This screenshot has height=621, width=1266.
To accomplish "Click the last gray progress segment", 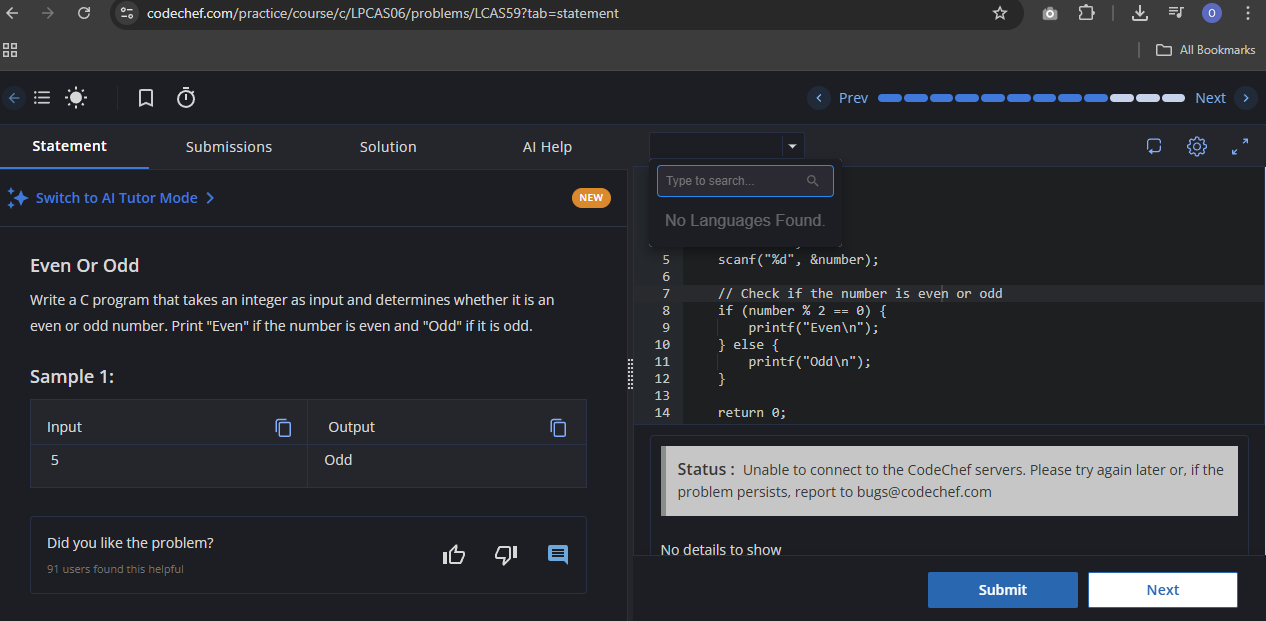I will pos(1173,98).
